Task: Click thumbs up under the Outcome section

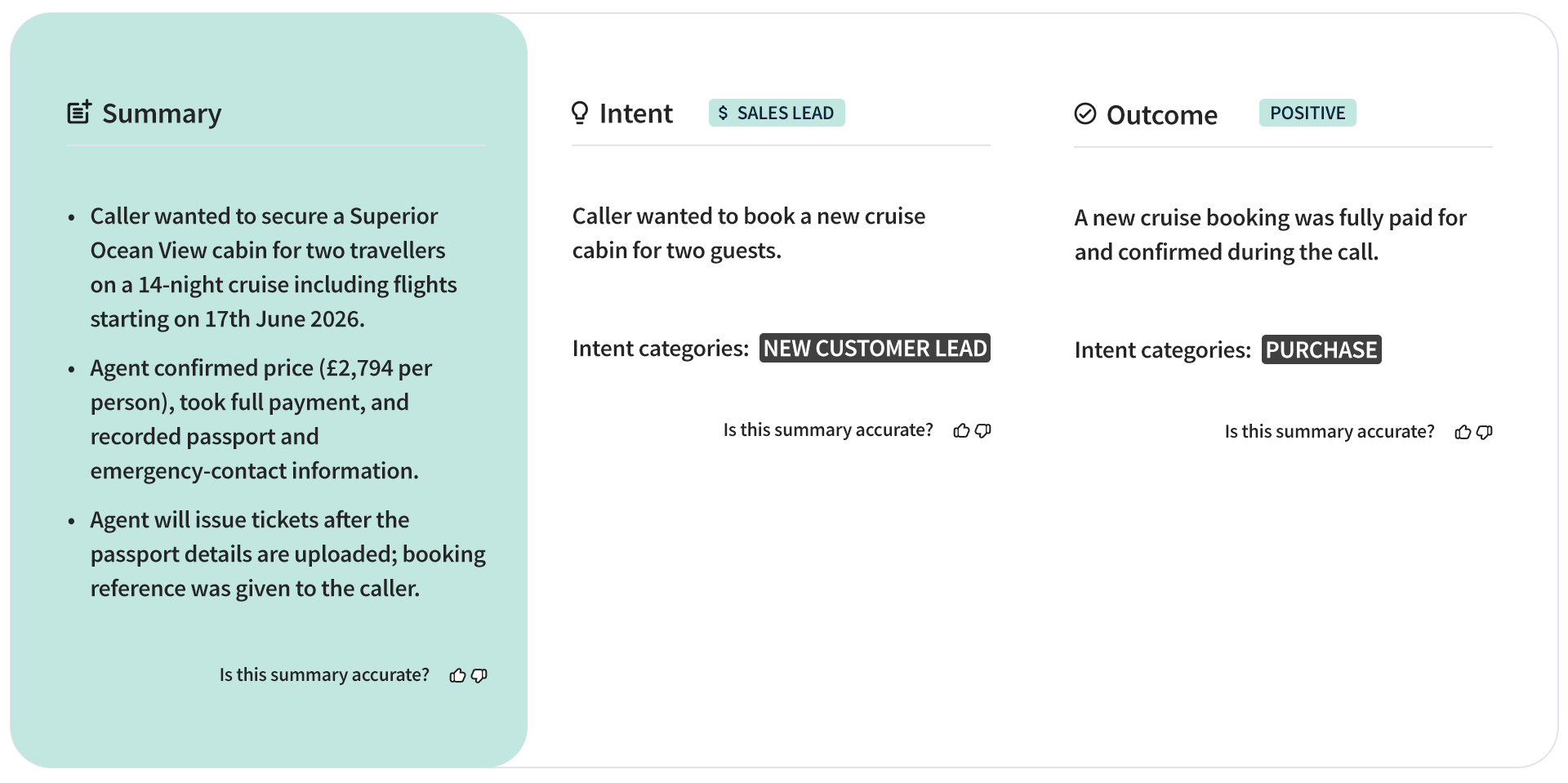Action: click(x=1463, y=432)
